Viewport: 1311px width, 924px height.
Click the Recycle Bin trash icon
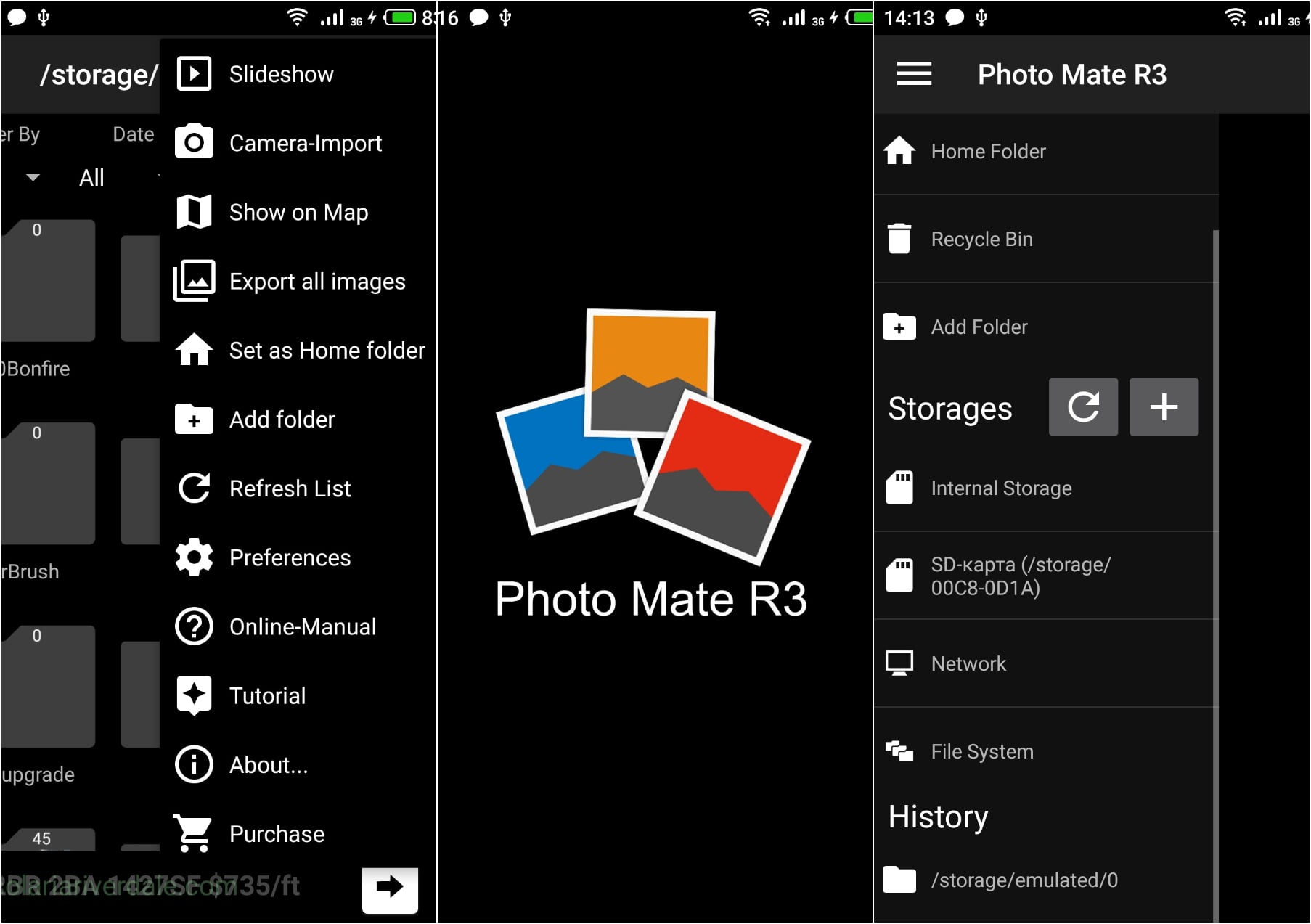tap(899, 239)
